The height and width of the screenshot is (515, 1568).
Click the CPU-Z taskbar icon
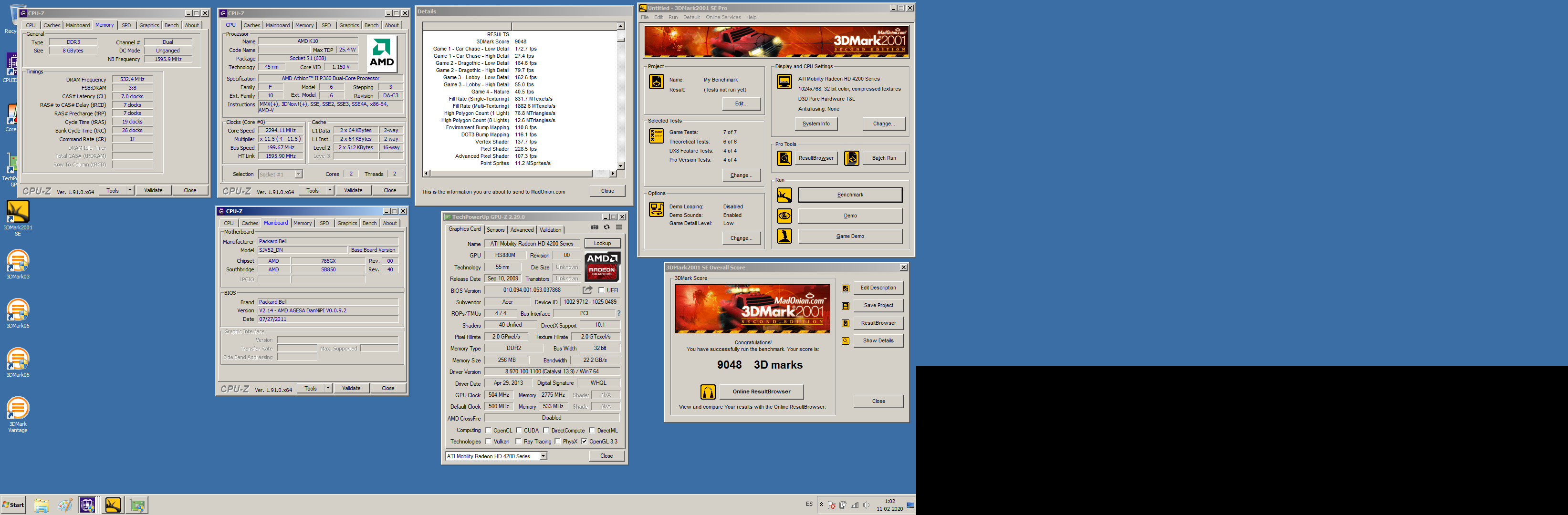click(x=88, y=505)
